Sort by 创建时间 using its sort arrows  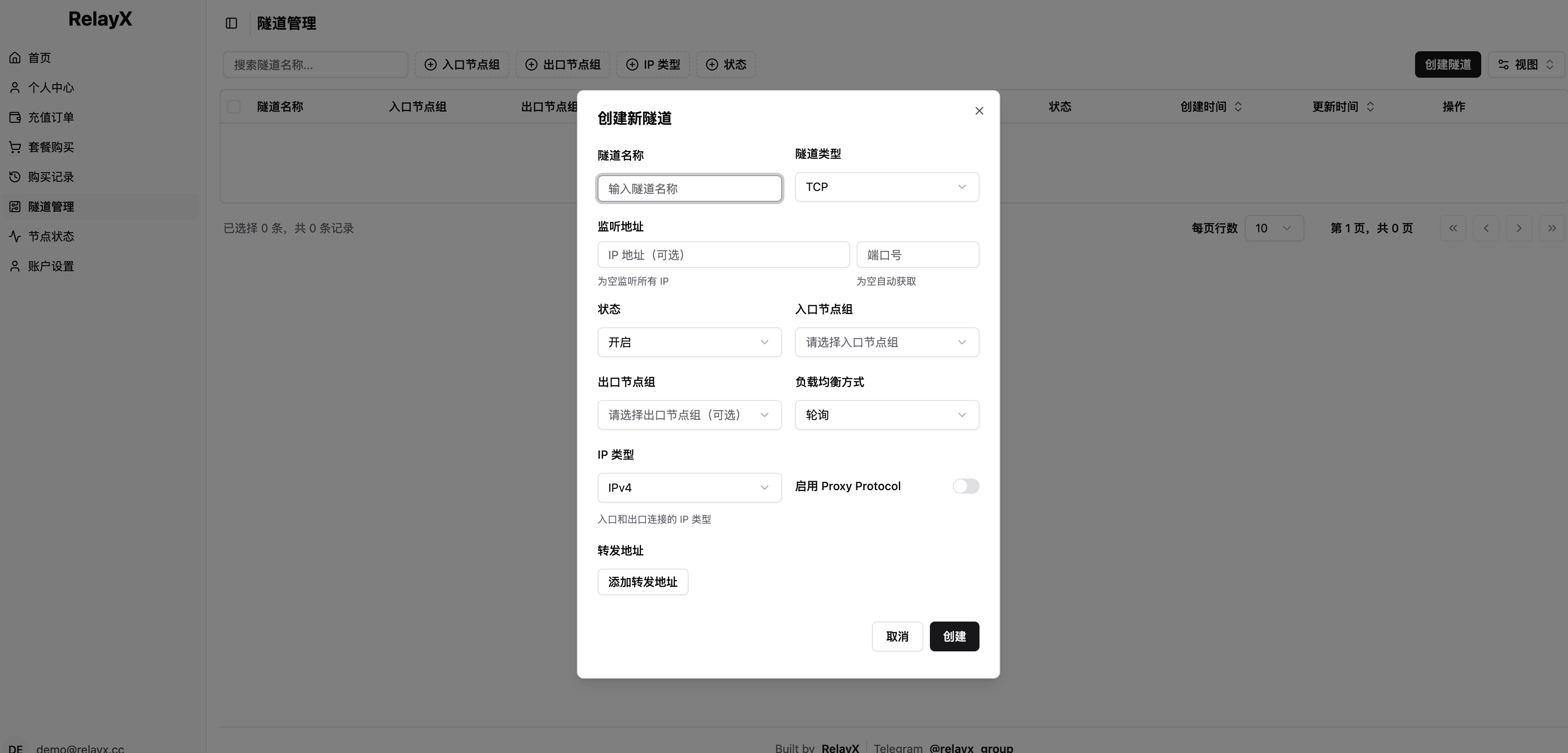pos(1239,107)
